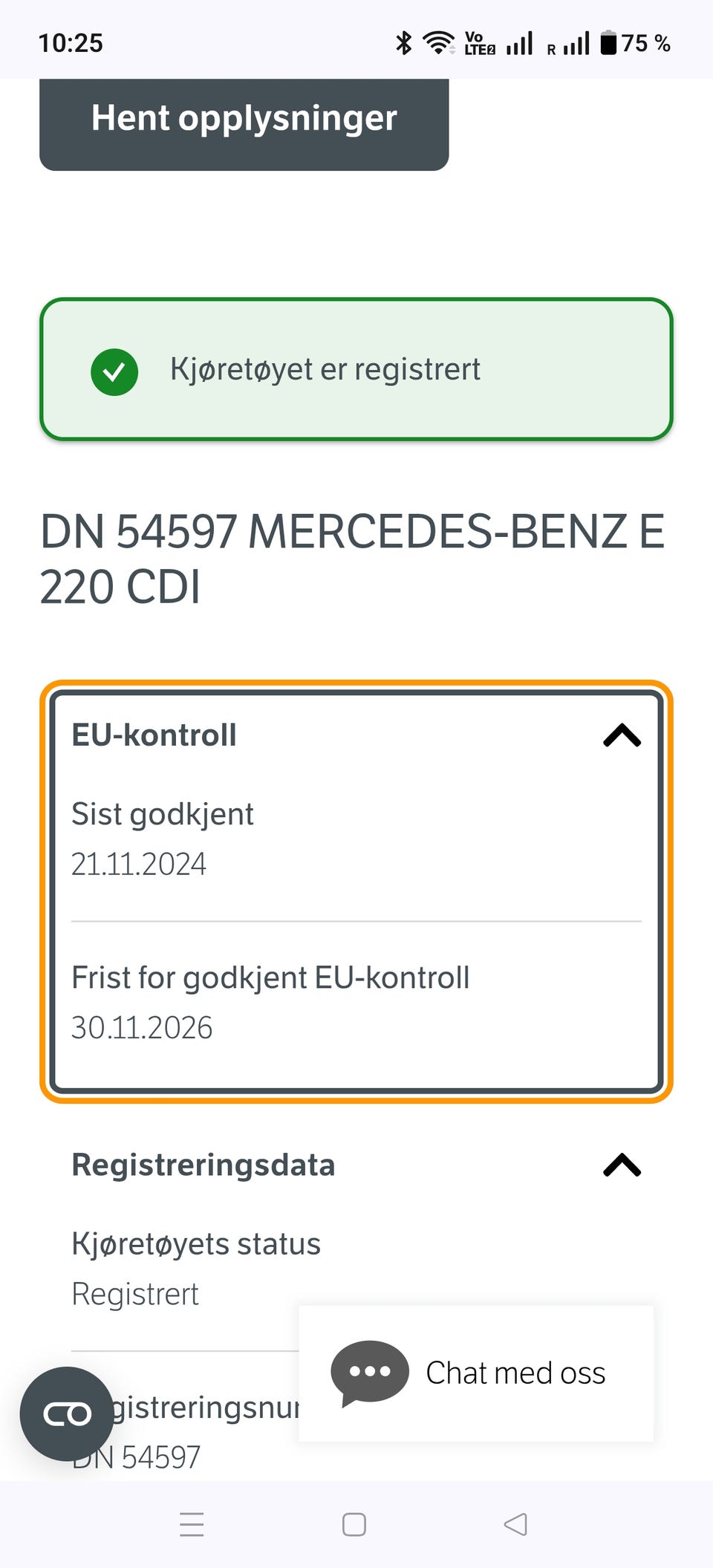This screenshot has width=713, height=1568.
Task: Tap the Registrert vehicle status value
Action: click(135, 1295)
